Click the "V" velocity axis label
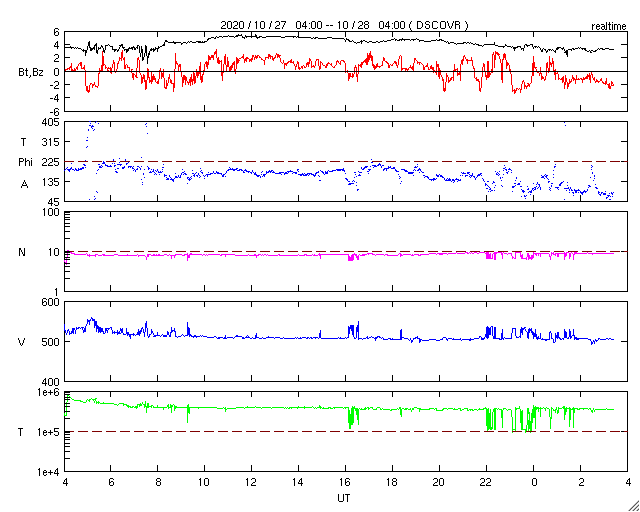Viewport: 640px width, 512px height. coord(22,342)
